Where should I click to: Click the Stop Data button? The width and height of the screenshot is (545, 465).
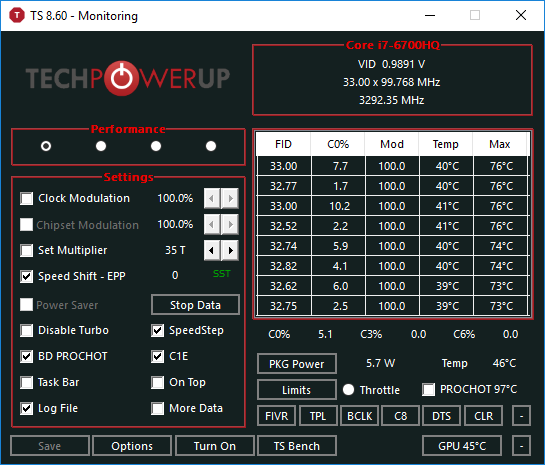(195, 305)
